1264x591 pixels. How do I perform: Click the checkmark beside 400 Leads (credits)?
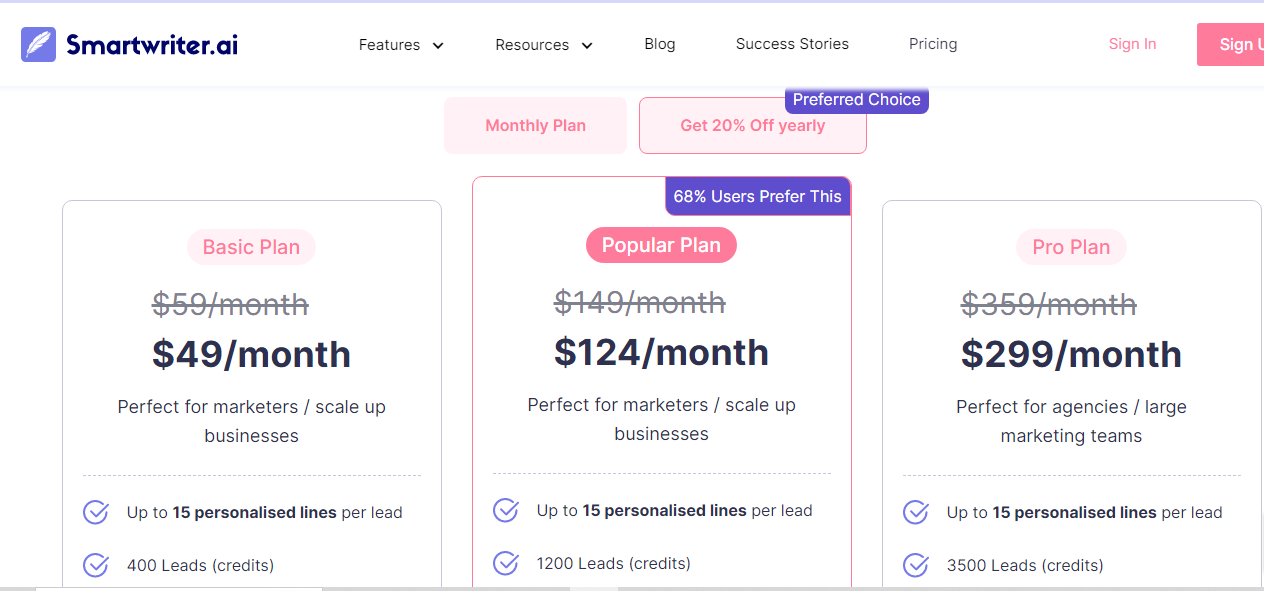click(x=95, y=565)
